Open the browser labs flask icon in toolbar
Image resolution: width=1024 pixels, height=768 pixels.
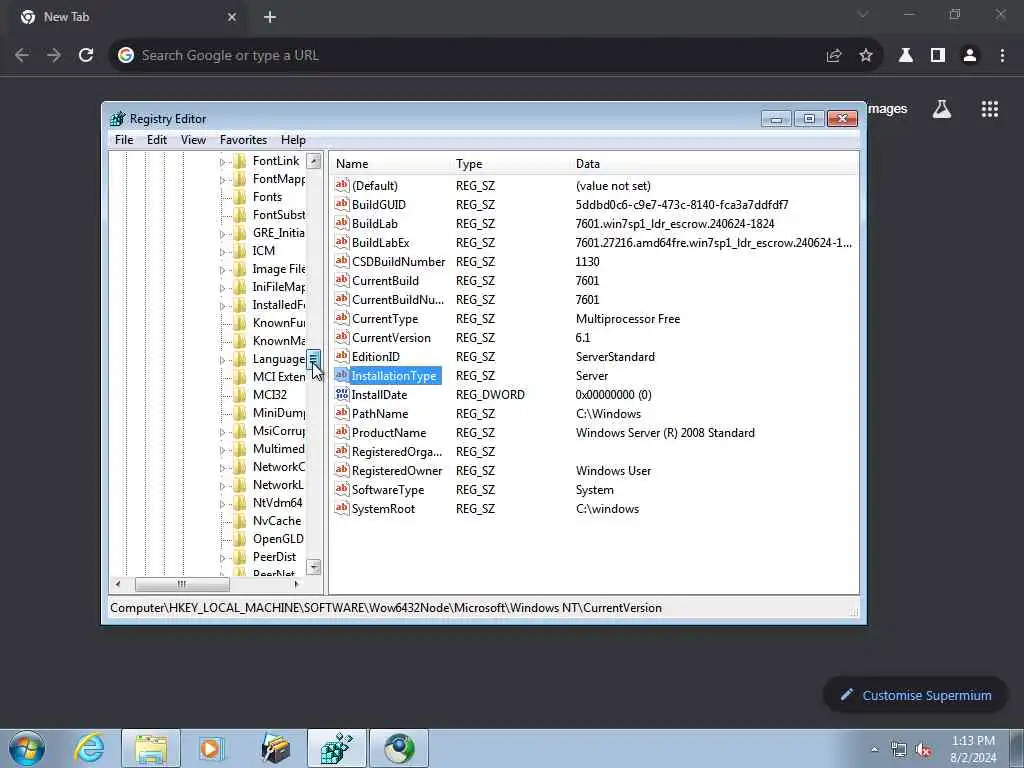[906, 56]
